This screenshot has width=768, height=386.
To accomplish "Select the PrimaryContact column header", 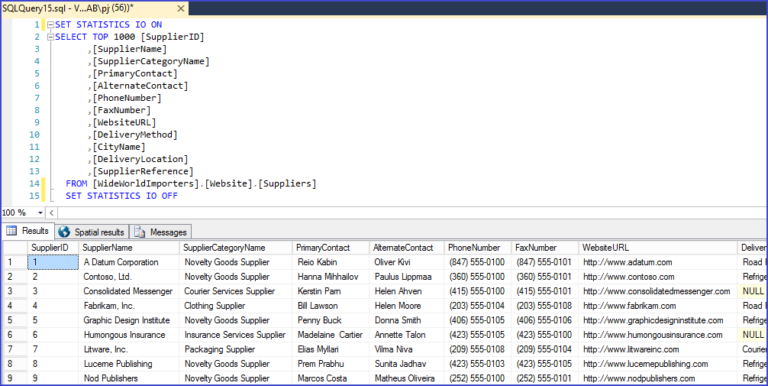I will pos(331,248).
